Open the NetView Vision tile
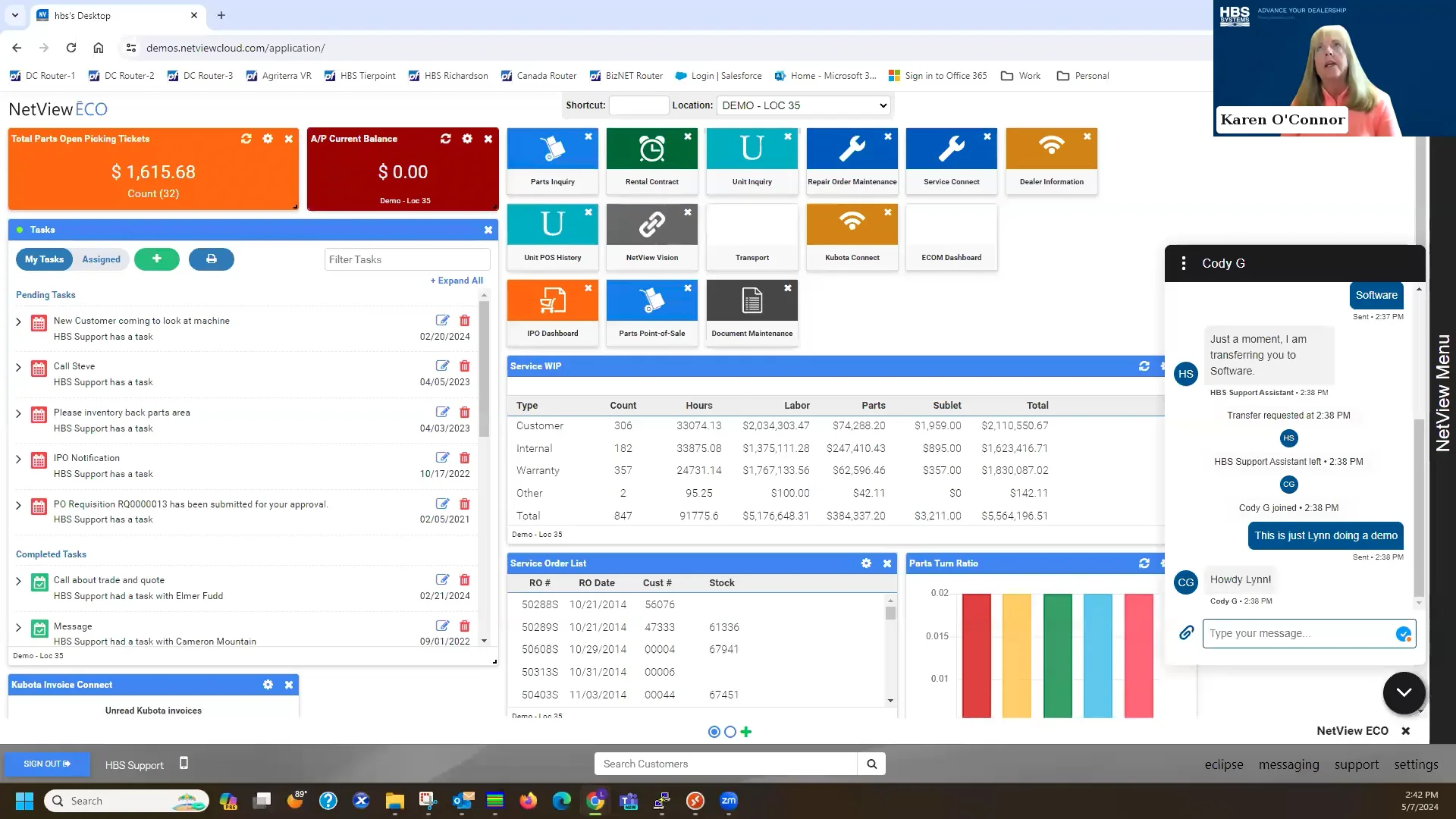This screenshot has width=1456, height=819. tap(651, 237)
